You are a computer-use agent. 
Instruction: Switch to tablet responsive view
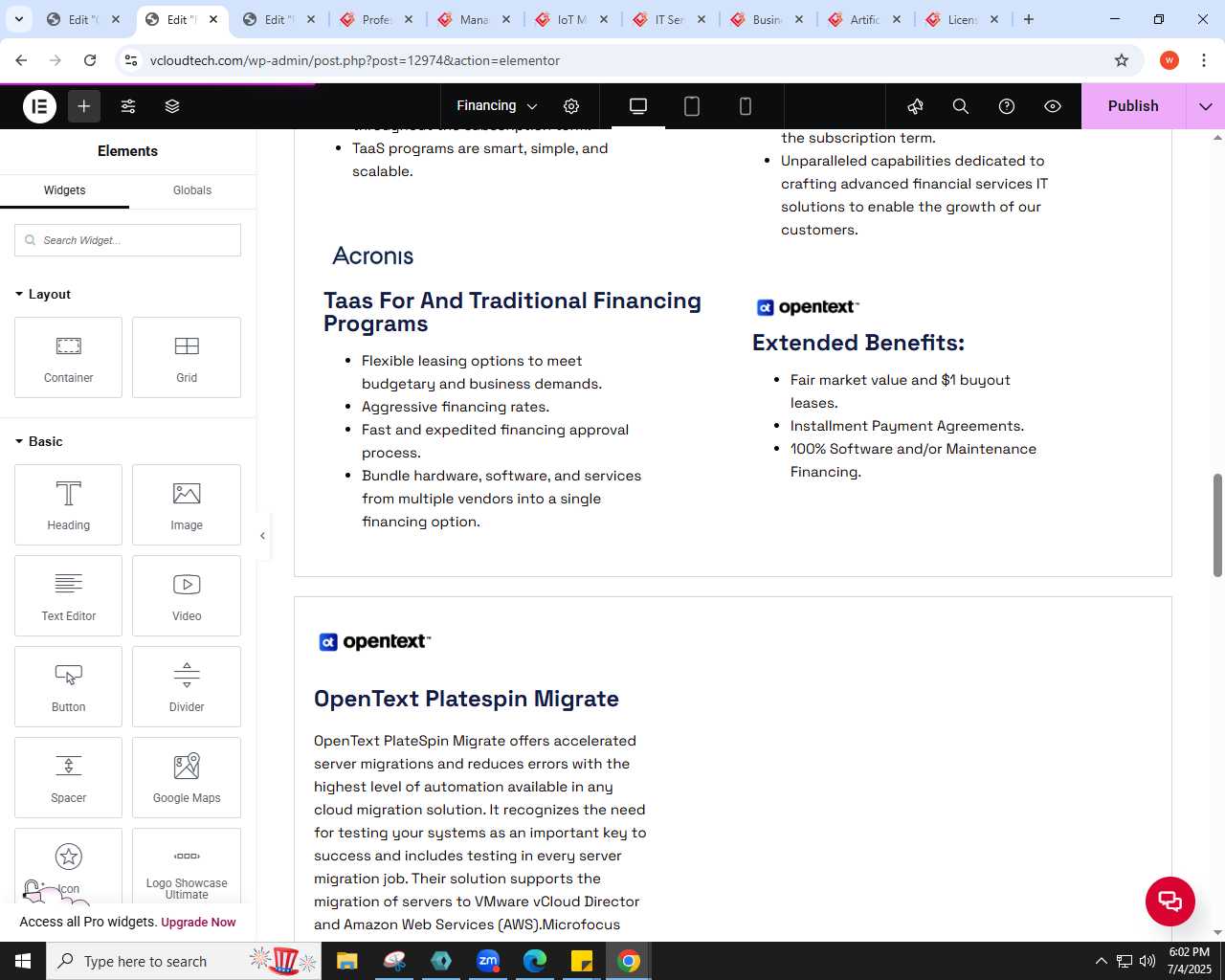[x=692, y=106]
